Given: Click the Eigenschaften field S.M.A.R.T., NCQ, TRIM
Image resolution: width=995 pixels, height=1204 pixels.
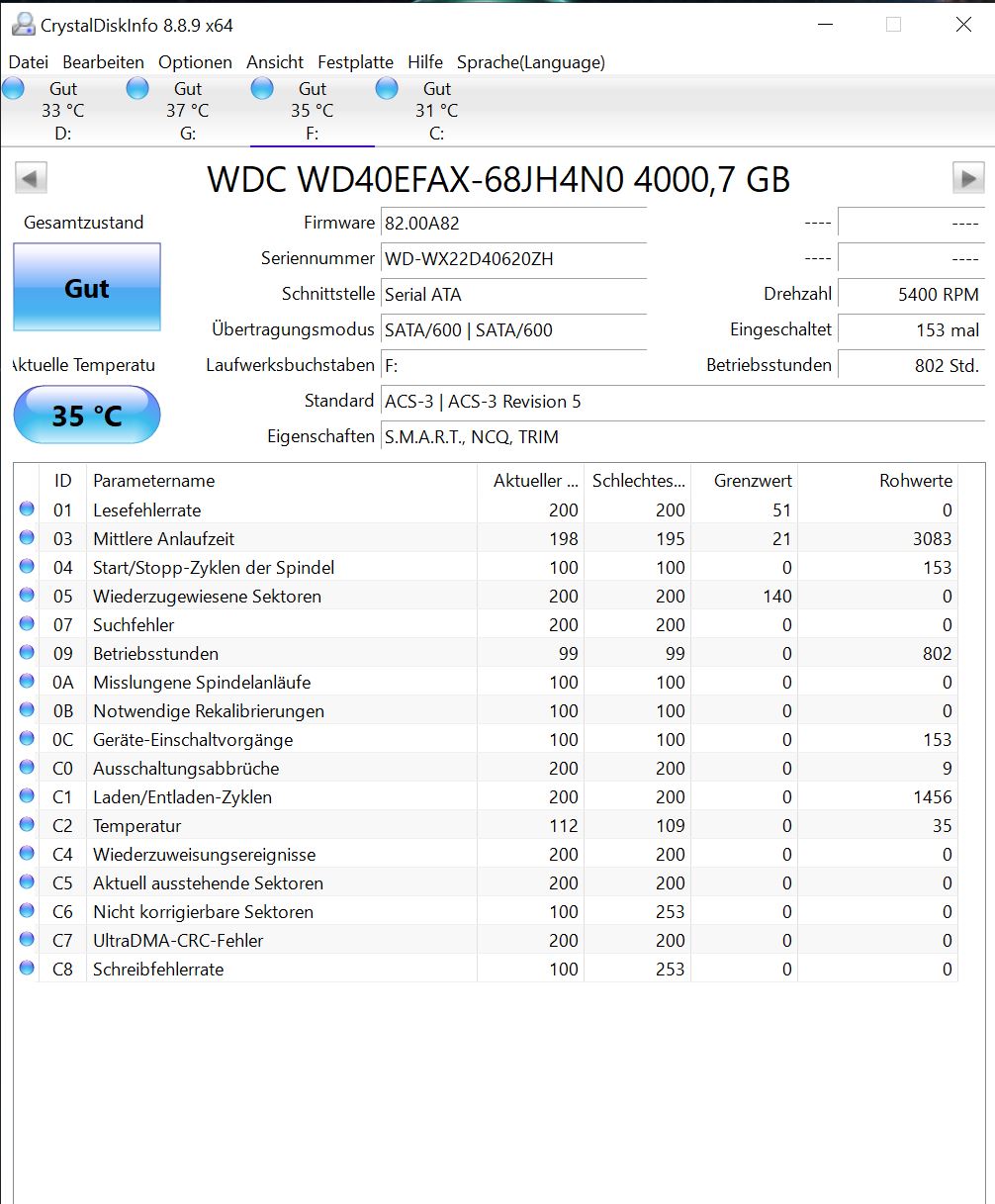Looking at the screenshot, I should [683, 437].
